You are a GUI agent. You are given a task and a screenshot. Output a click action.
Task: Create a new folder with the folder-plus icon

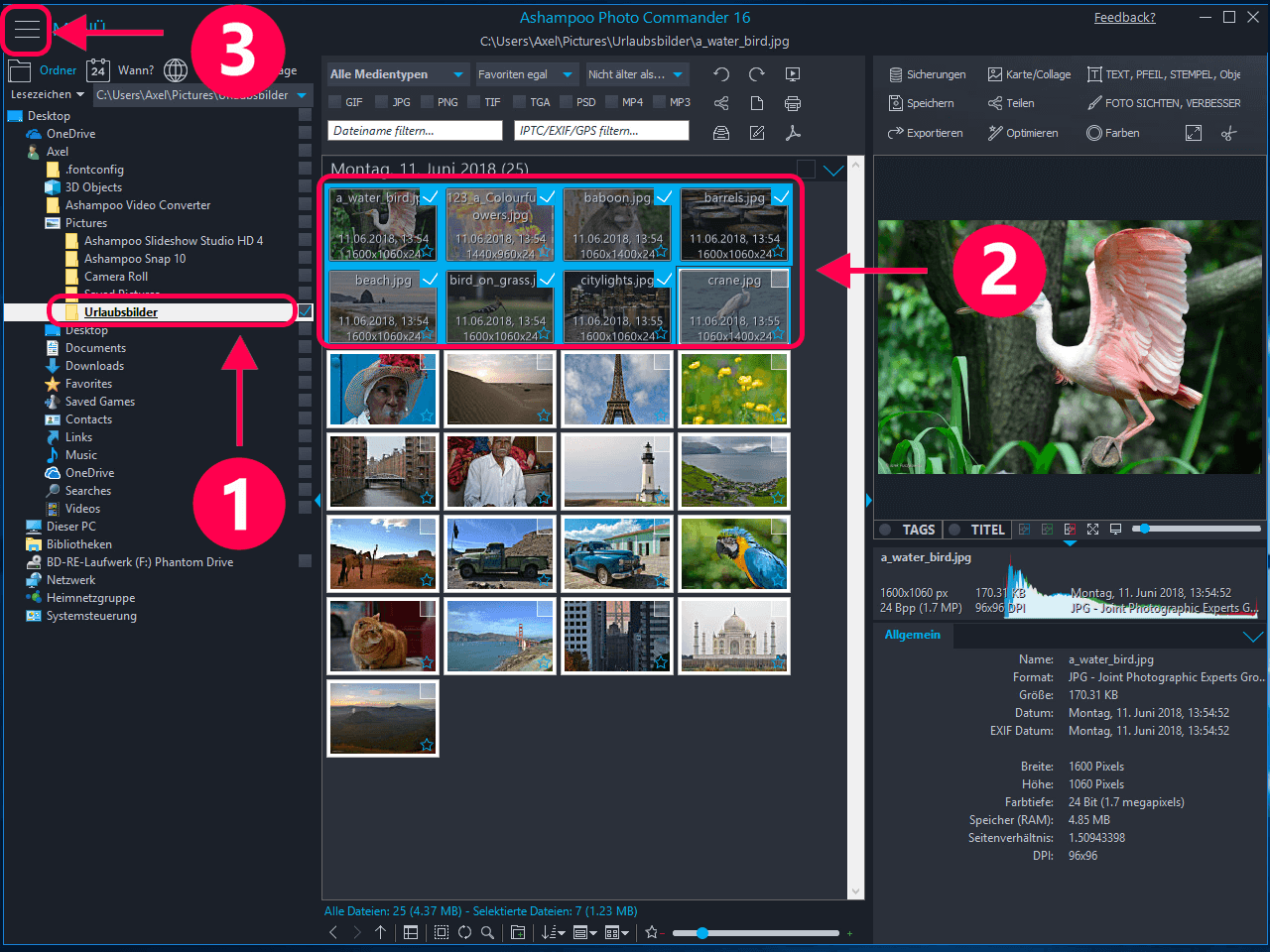[x=518, y=932]
